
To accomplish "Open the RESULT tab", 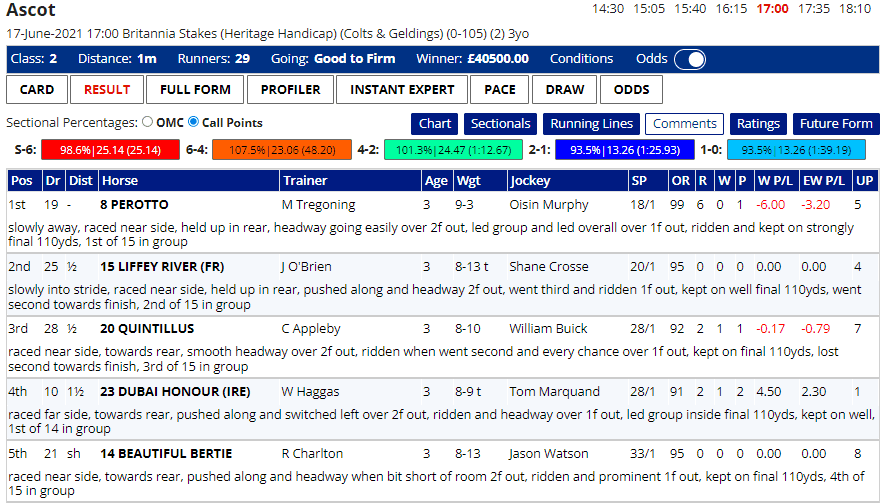I will (x=107, y=90).
